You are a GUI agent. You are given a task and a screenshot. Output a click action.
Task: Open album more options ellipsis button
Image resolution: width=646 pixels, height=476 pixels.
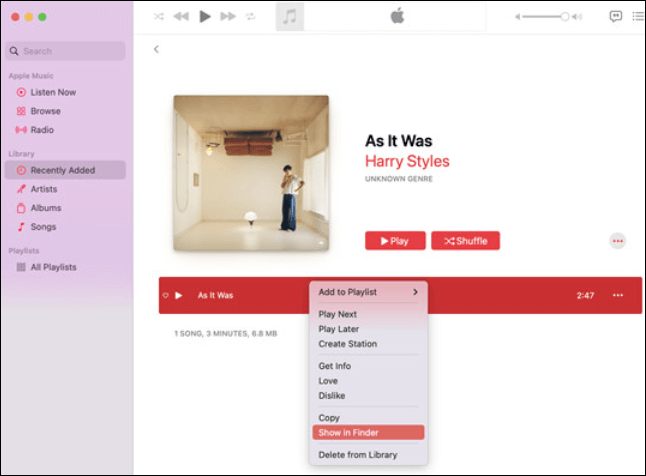(x=617, y=241)
